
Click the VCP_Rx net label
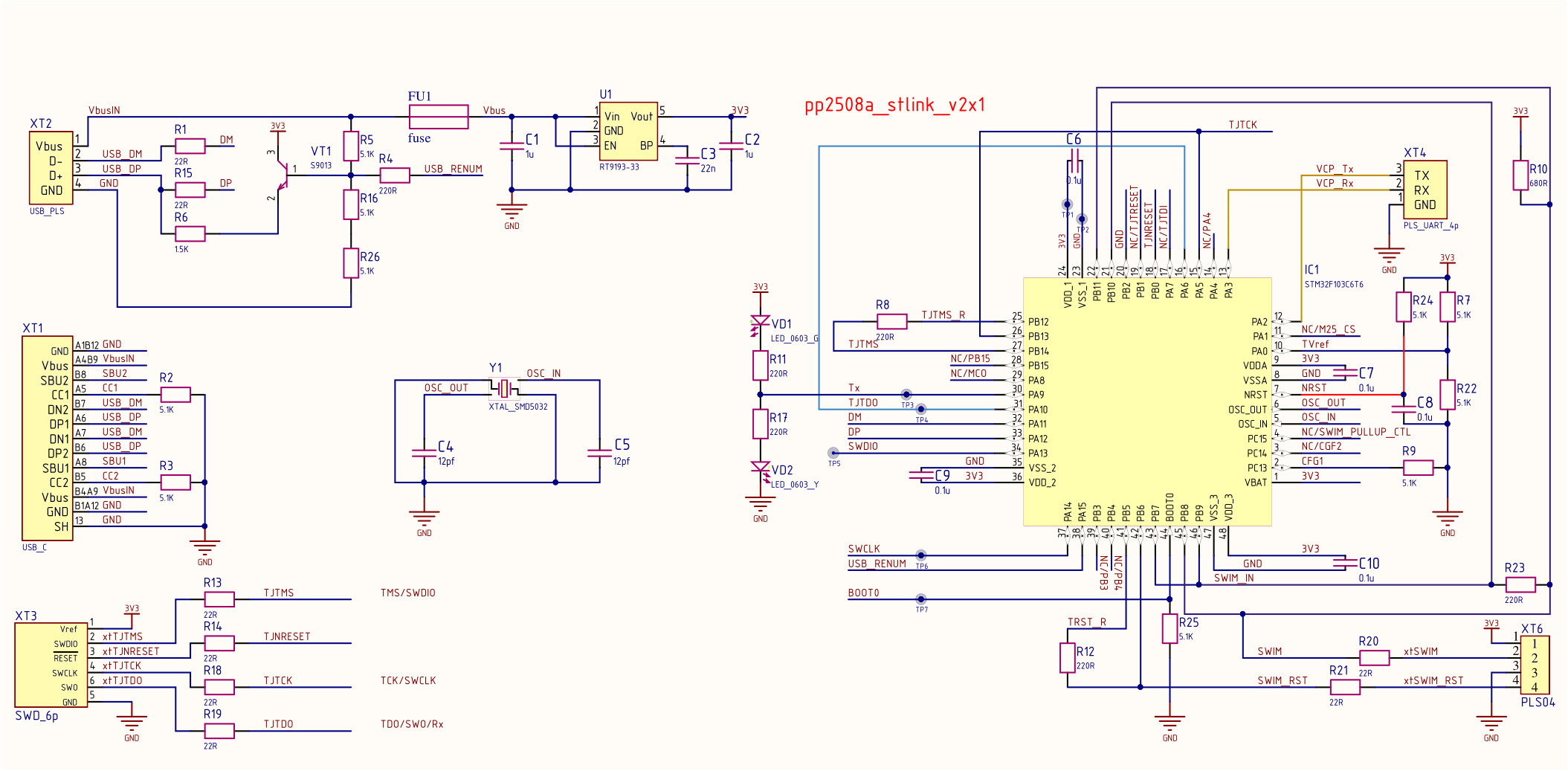1335,184
